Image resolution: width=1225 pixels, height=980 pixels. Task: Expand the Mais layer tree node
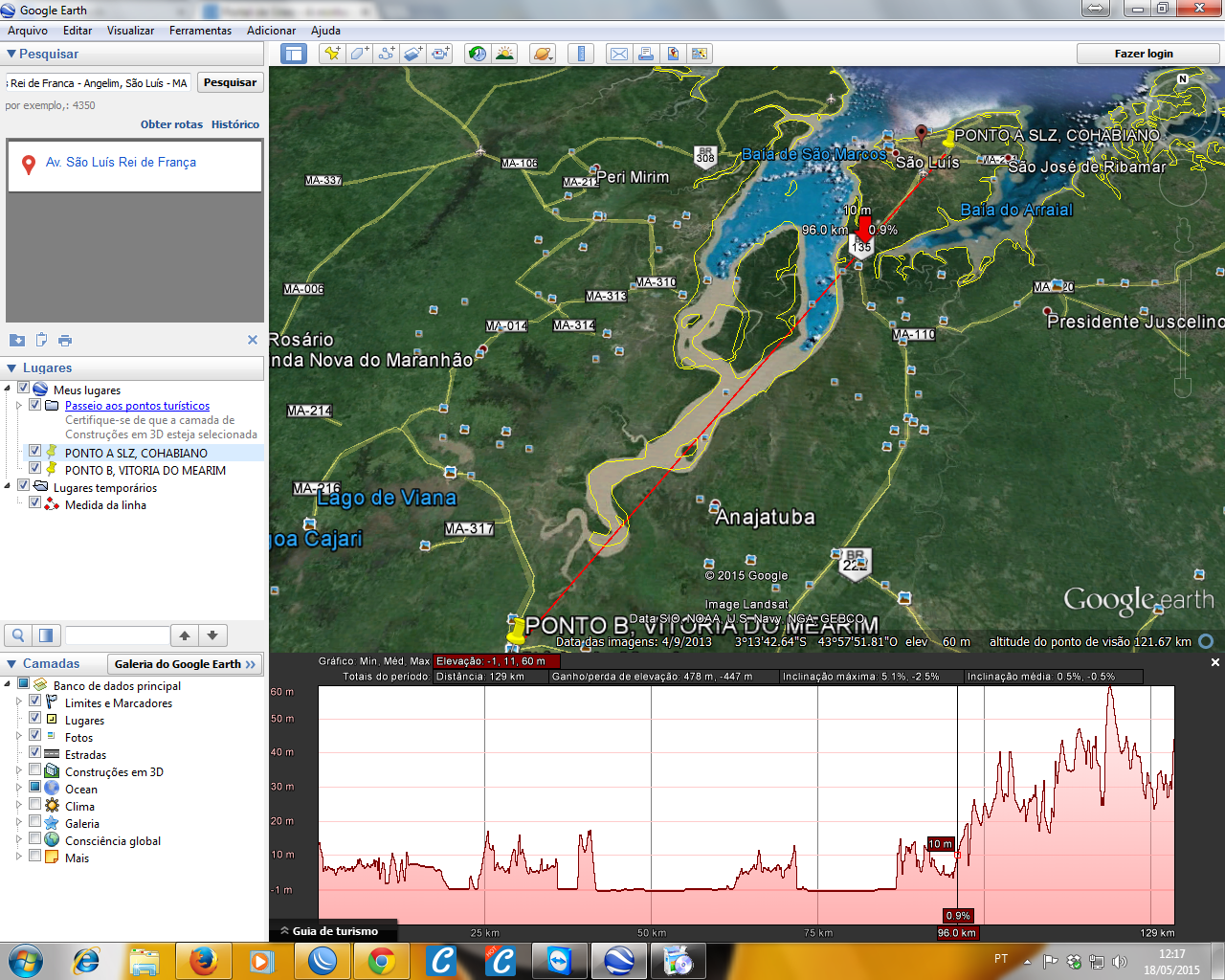(x=19, y=857)
